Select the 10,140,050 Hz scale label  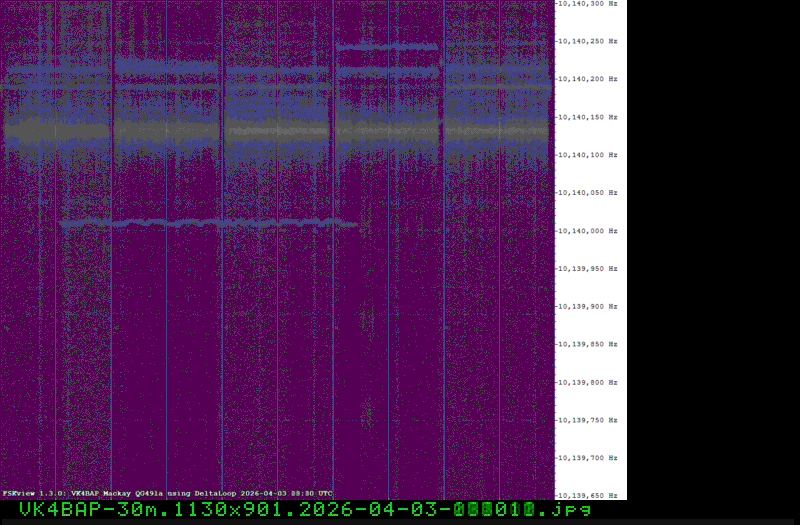pyautogui.click(x=588, y=193)
